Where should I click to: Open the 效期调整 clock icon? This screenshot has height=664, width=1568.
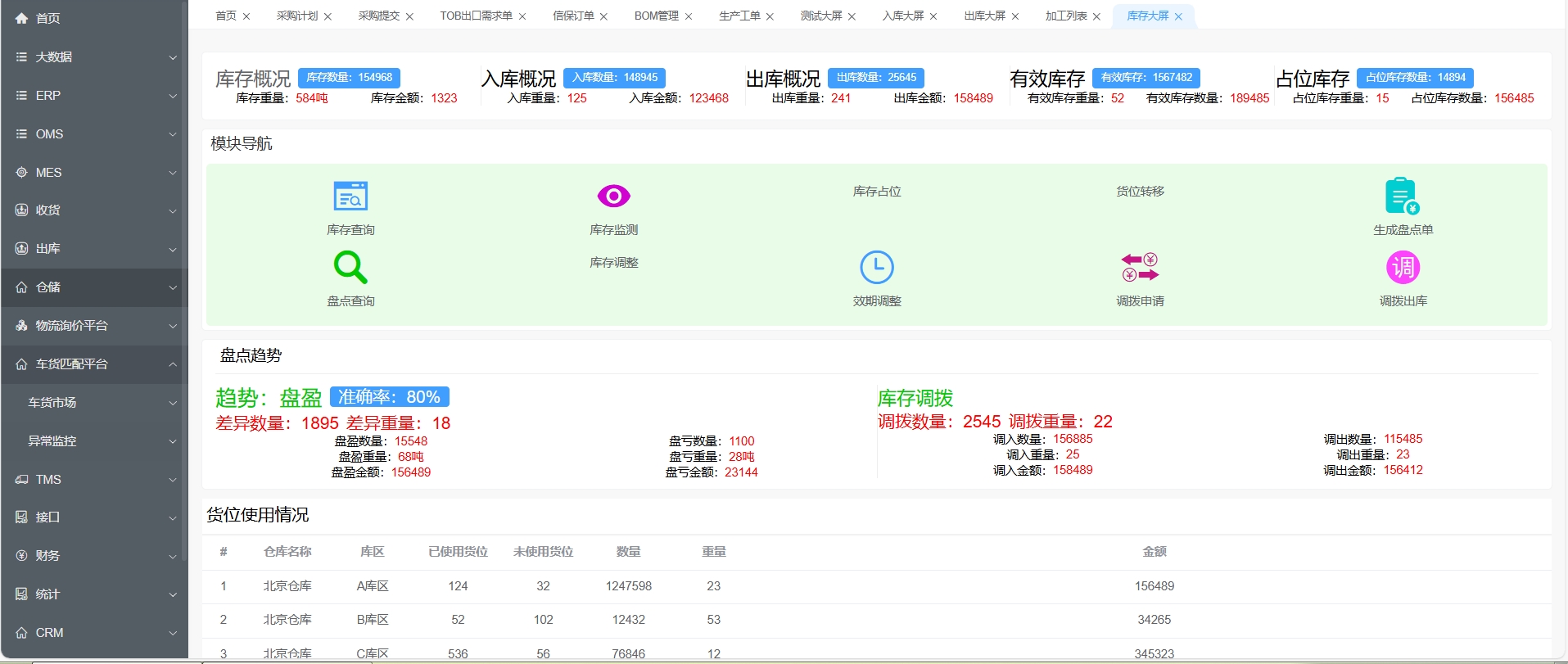877,267
